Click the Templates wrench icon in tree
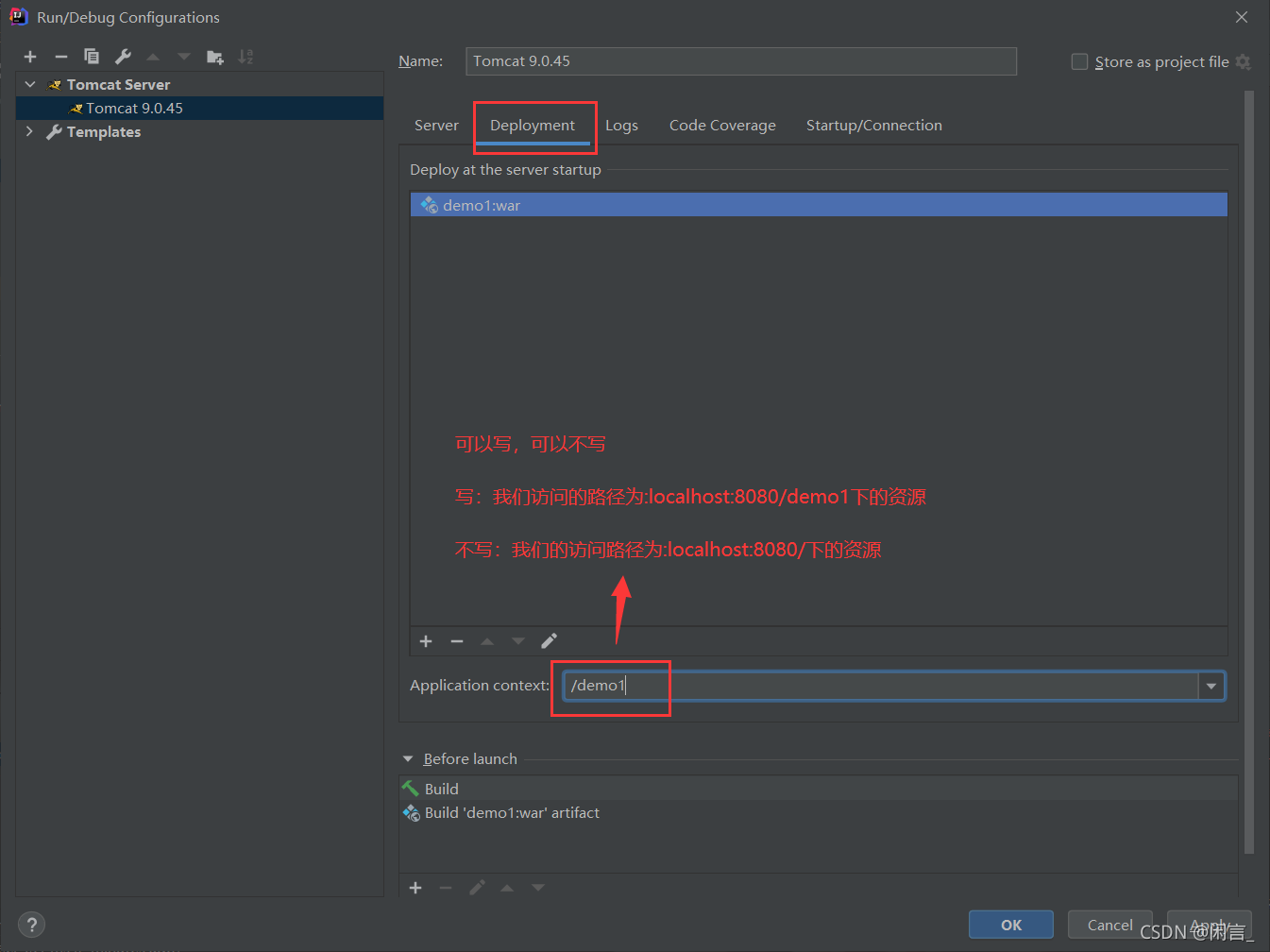This screenshot has width=1270, height=952. coord(54,132)
